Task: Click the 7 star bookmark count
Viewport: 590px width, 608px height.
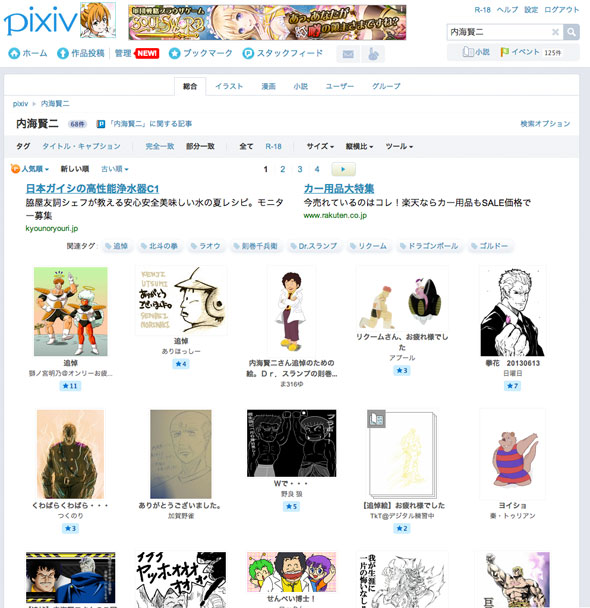Action: pos(512,386)
